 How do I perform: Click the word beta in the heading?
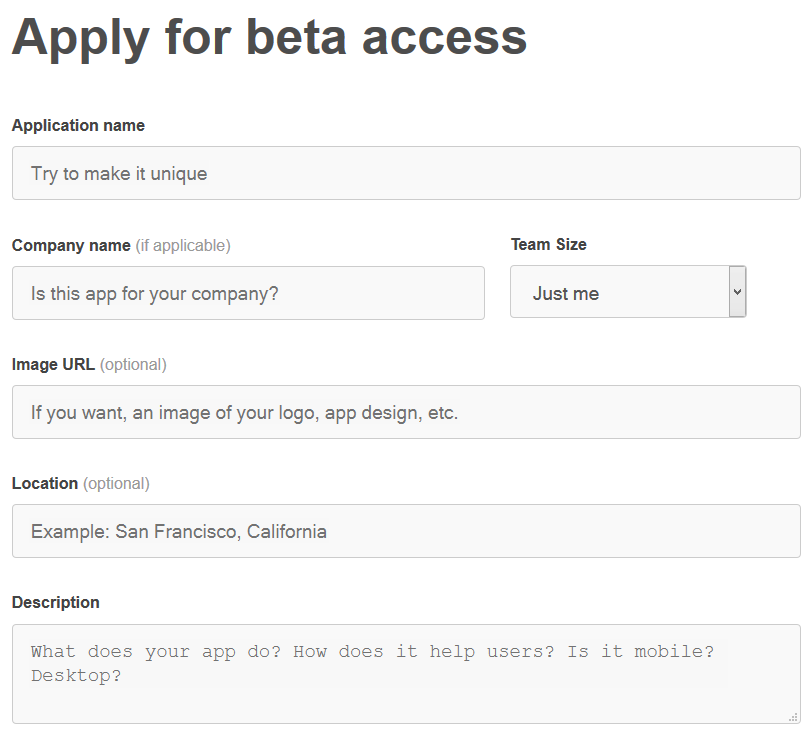295,38
